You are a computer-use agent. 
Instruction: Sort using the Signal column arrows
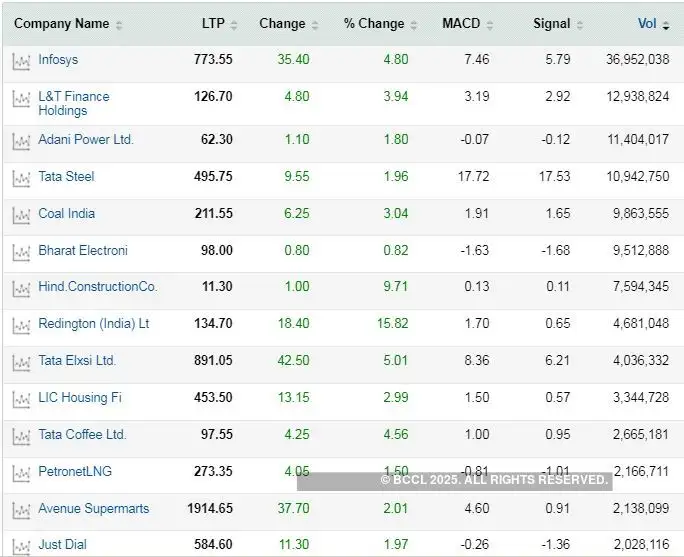(580, 25)
